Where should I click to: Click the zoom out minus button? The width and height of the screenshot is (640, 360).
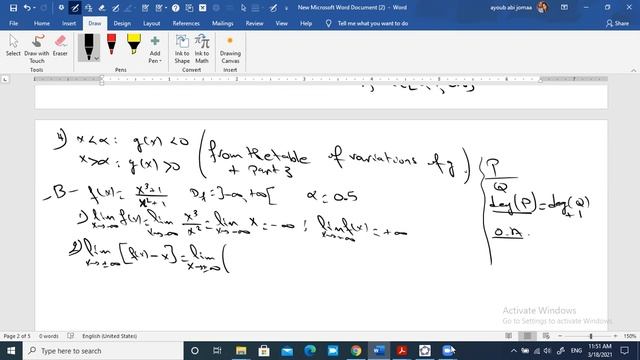560,336
